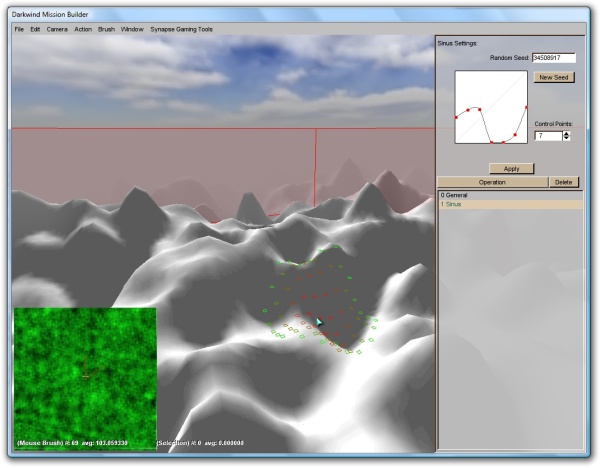Open the Edit menu

(x=35, y=29)
